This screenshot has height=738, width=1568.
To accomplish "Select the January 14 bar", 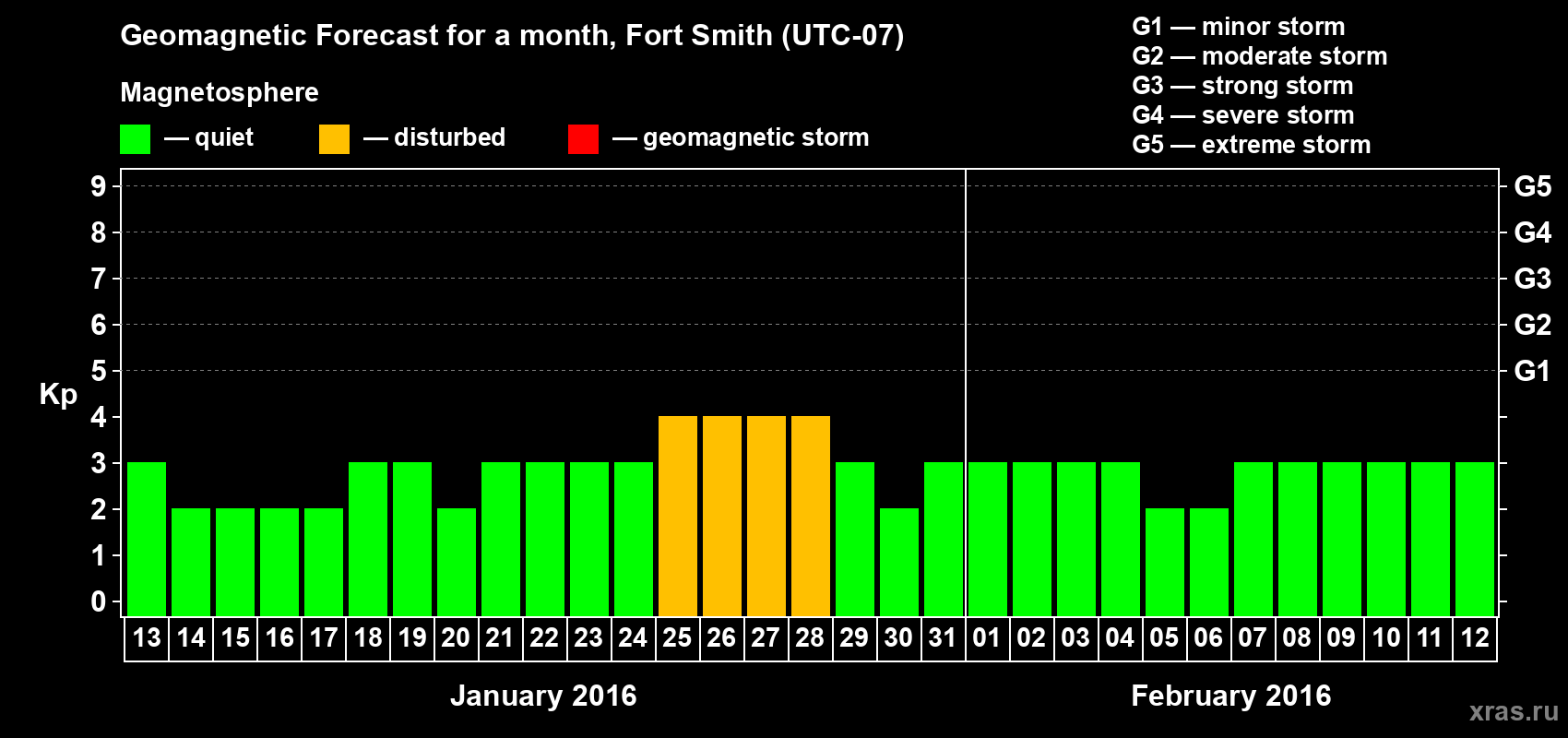I will (191, 562).
